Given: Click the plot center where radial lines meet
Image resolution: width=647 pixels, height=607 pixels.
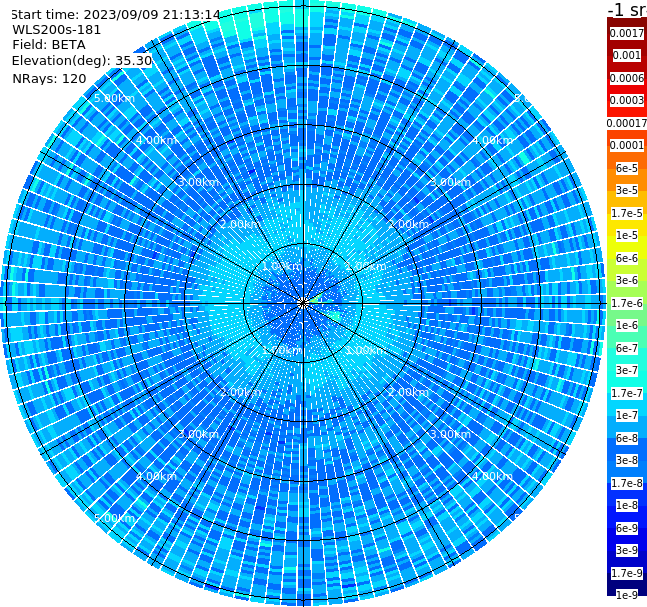Looking at the screenshot, I should [x=303, y=303].
